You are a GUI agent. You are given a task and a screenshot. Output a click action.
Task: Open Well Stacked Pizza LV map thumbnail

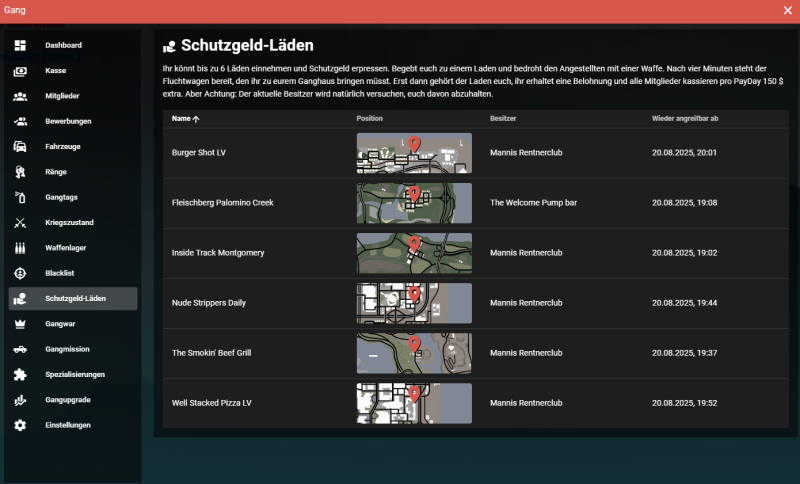coord(414,403)
